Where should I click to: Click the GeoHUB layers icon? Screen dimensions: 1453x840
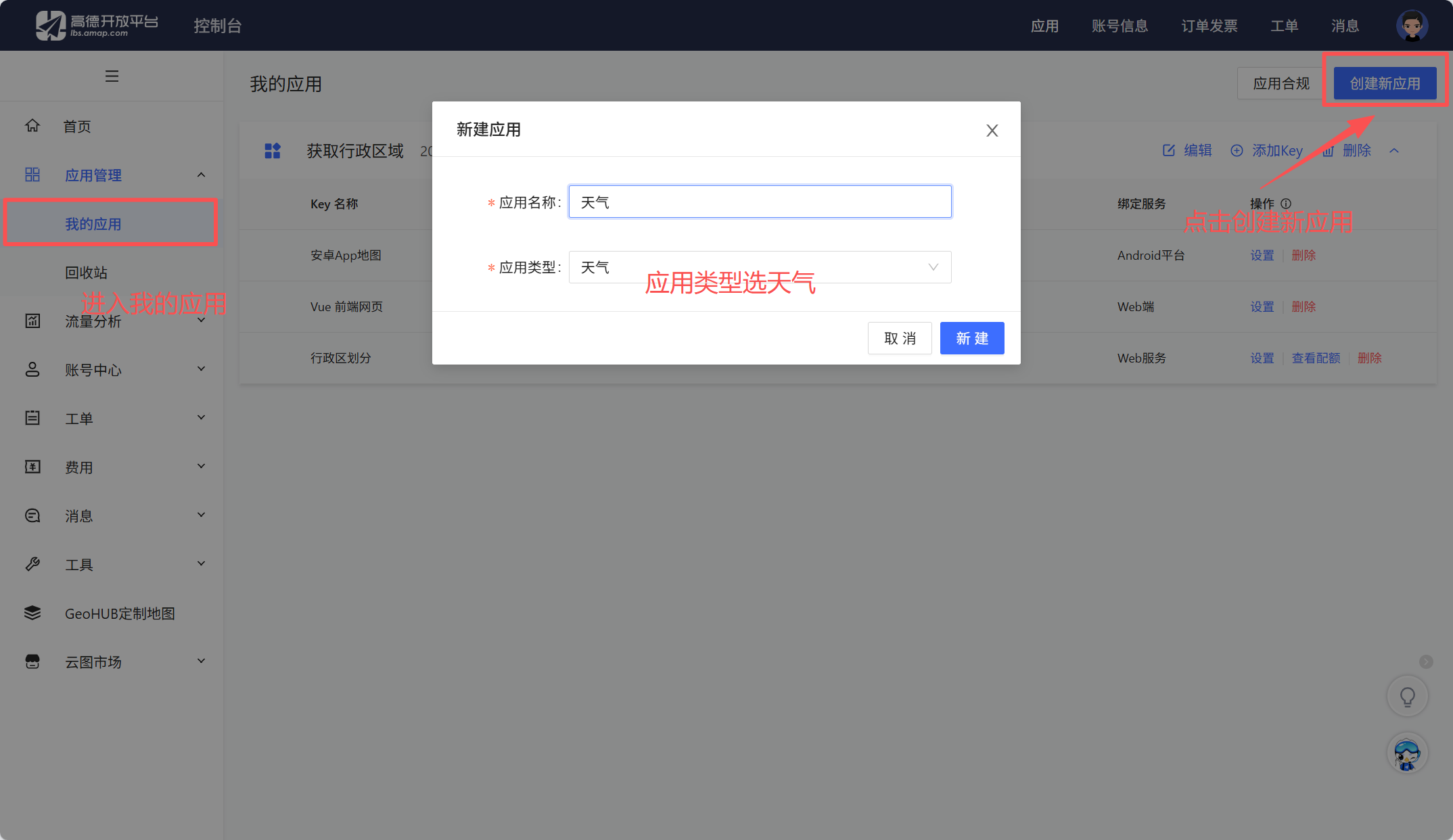click(x=32, y=613)
